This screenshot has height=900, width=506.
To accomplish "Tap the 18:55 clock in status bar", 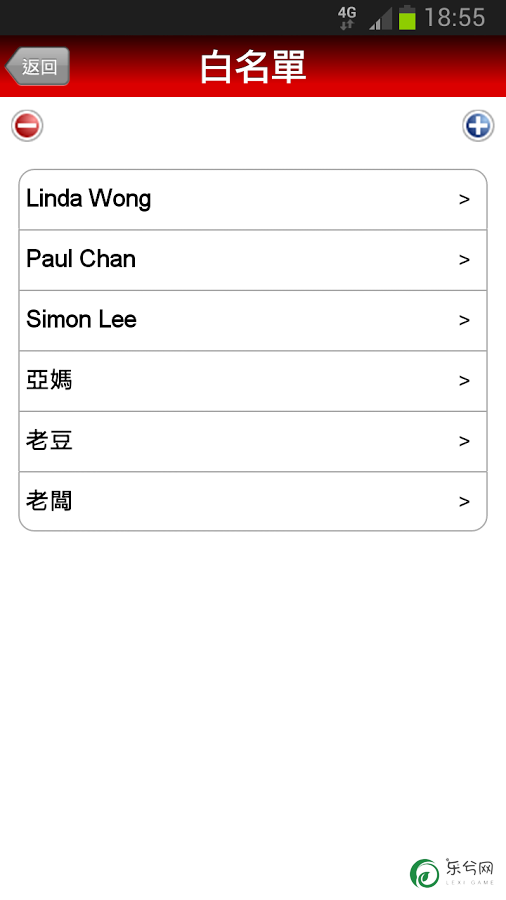I will 454,17.
